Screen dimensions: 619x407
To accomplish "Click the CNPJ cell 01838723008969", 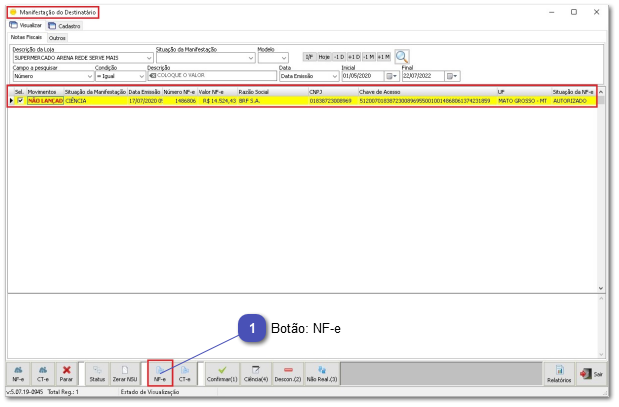I will click(x=333, y=101).
